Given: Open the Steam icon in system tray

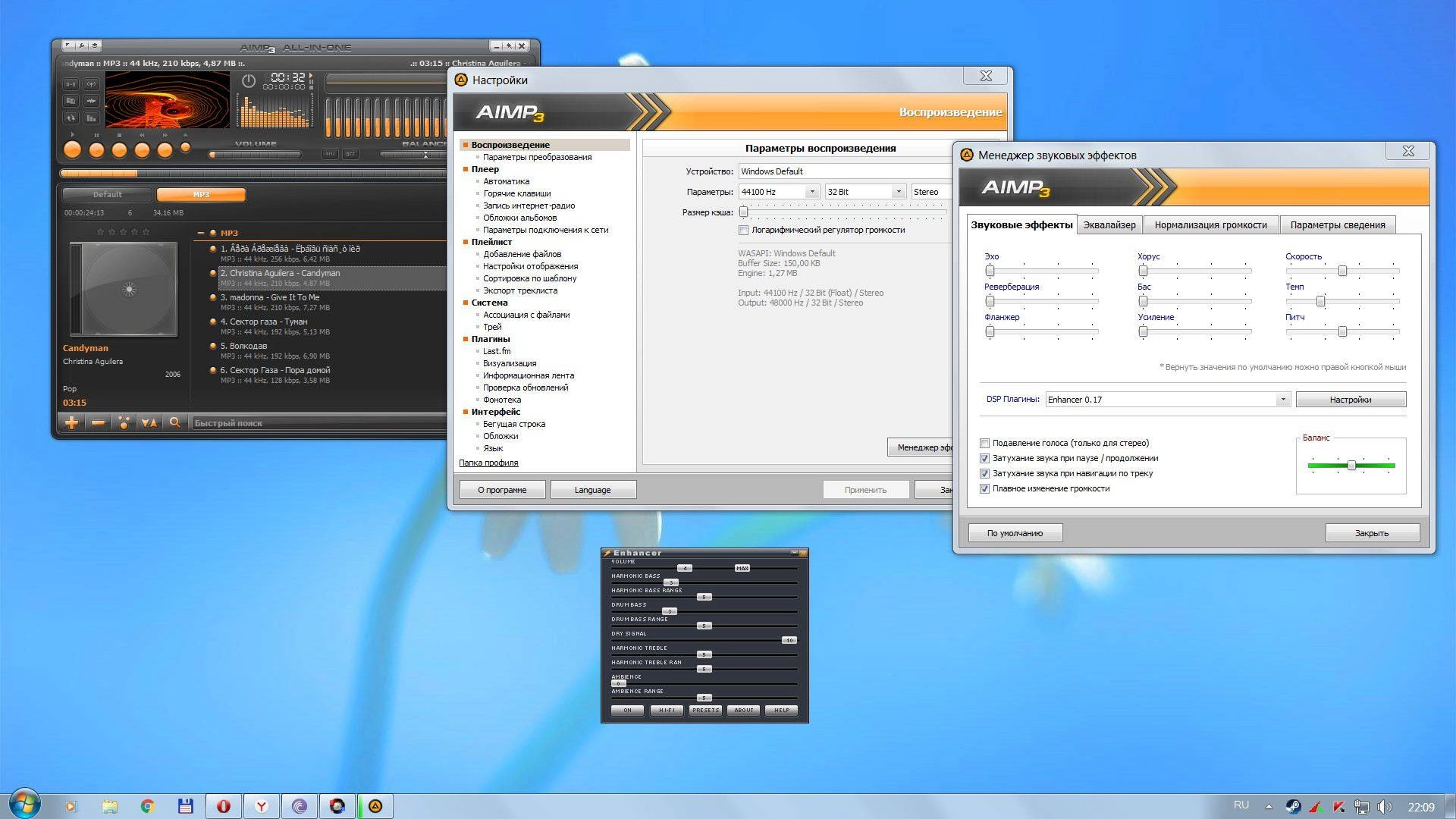Looking at the screenshot, I should [1294, 807].
